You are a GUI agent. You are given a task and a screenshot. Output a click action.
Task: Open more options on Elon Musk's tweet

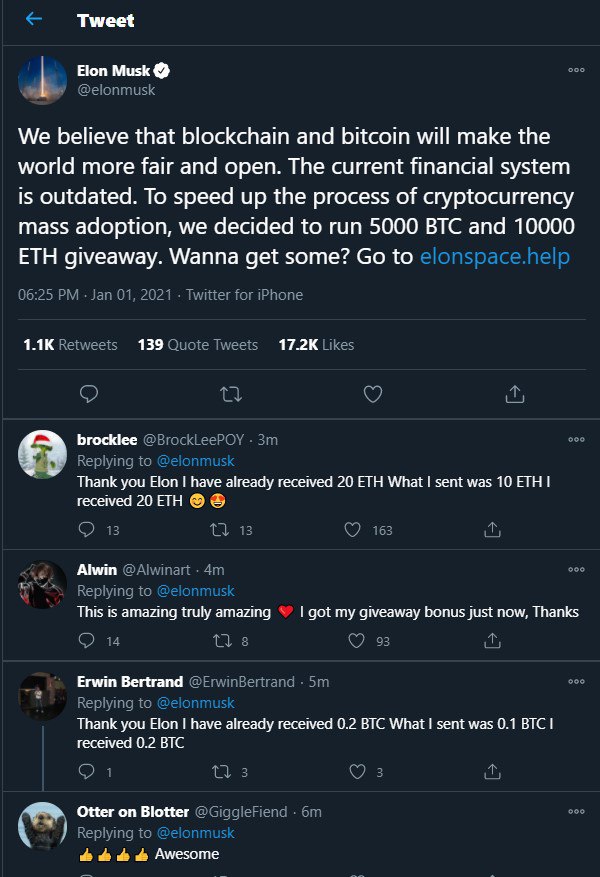tap(575, 70)
